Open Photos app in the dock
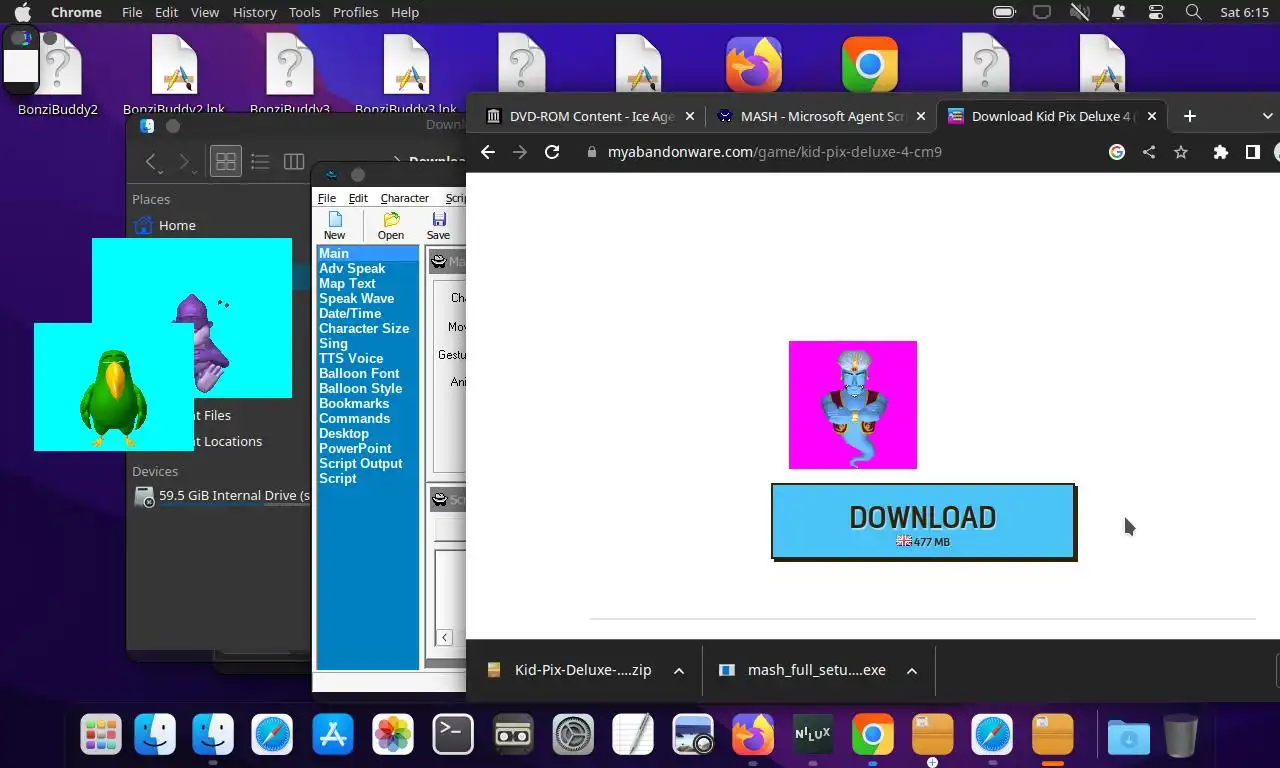 click(393, 735)
